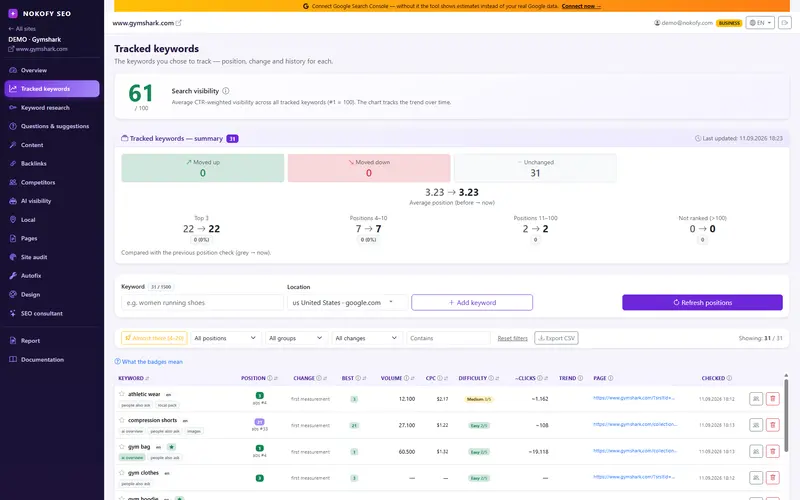
Task: Click the Reset filters link
Action: click(x=512, y=338)
